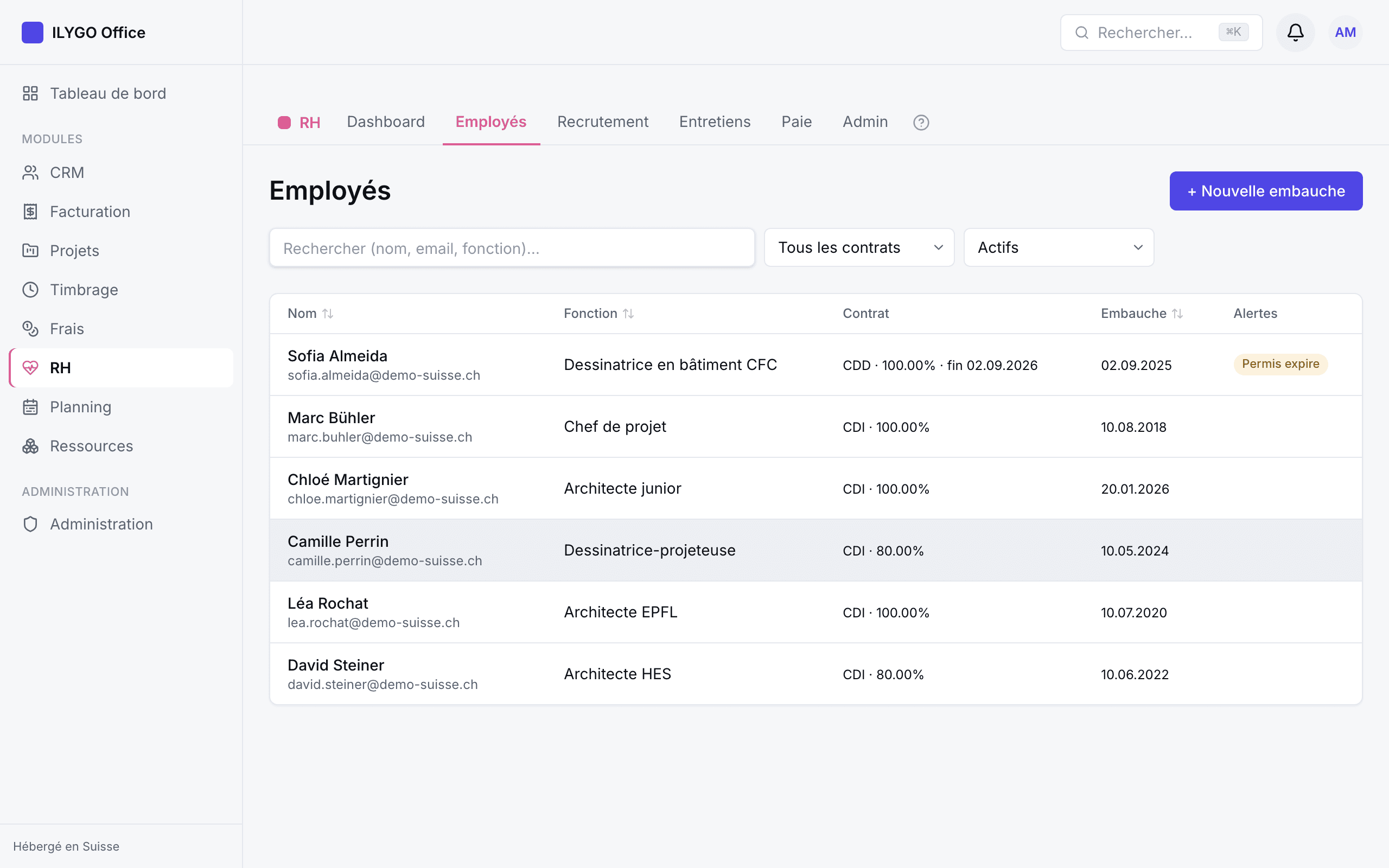Click the ⌘K shortcut badge
Viewport: 1389px width, 868px height.
pyautogui.click(x=1233, y=32)
